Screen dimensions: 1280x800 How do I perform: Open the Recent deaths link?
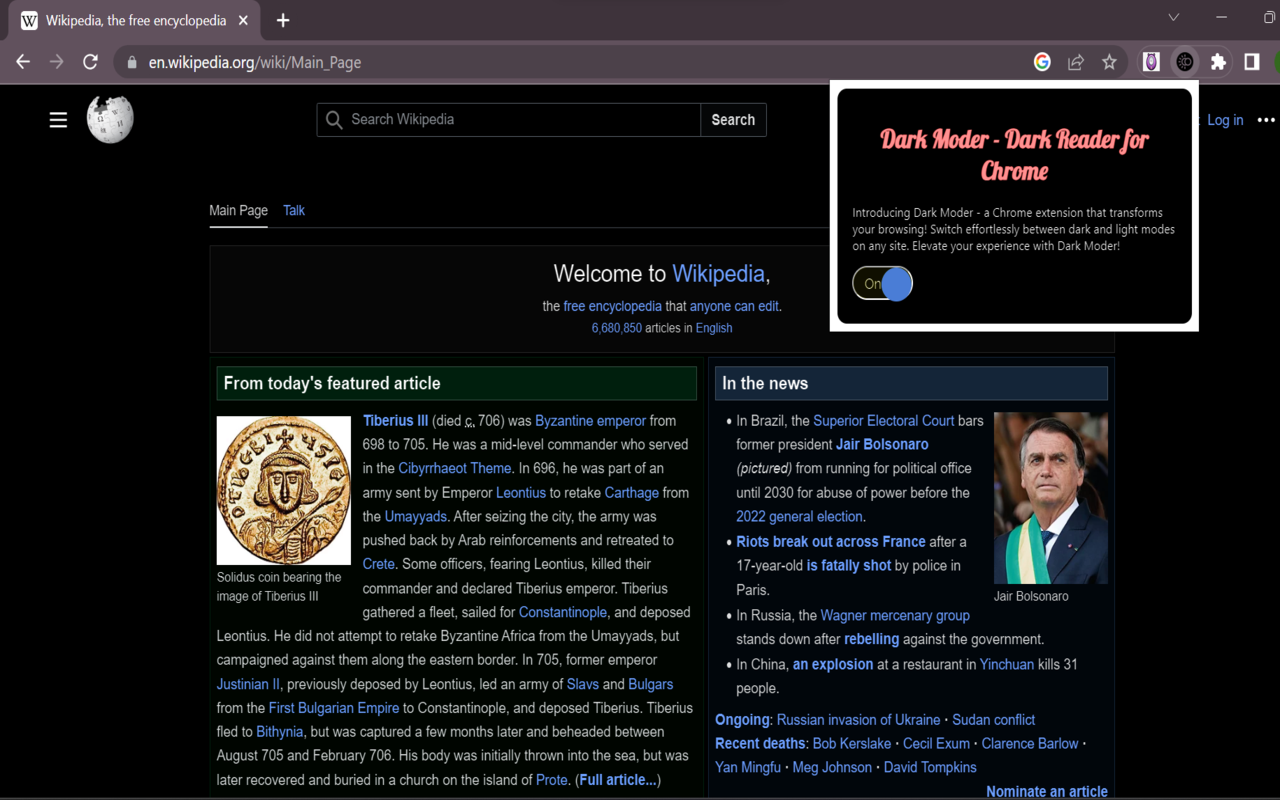click(760, 744)
